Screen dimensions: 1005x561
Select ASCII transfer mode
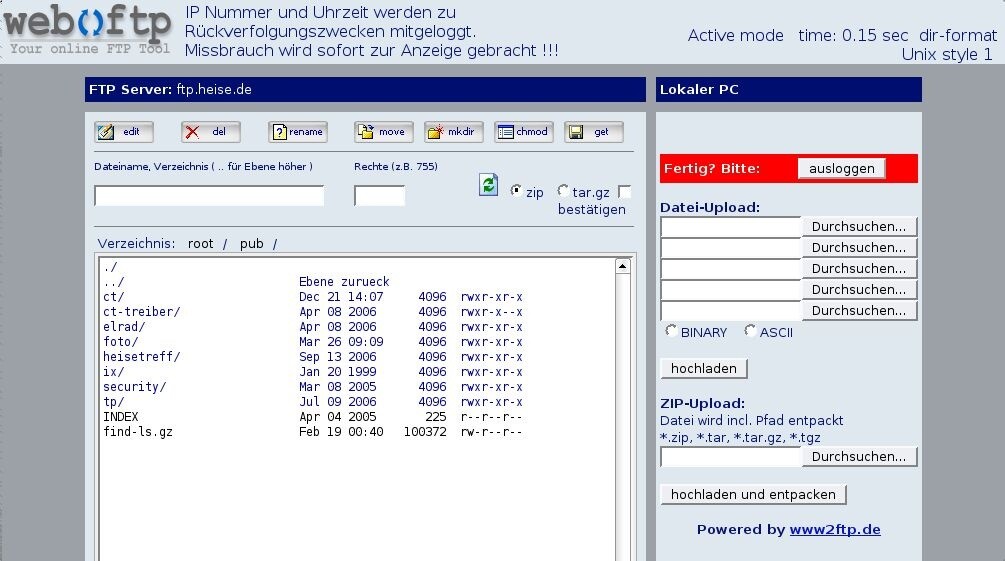(x=750, y=331)
